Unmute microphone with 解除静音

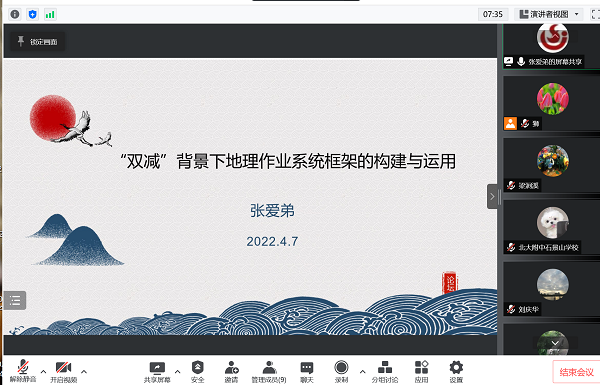[x=23, y=371]
